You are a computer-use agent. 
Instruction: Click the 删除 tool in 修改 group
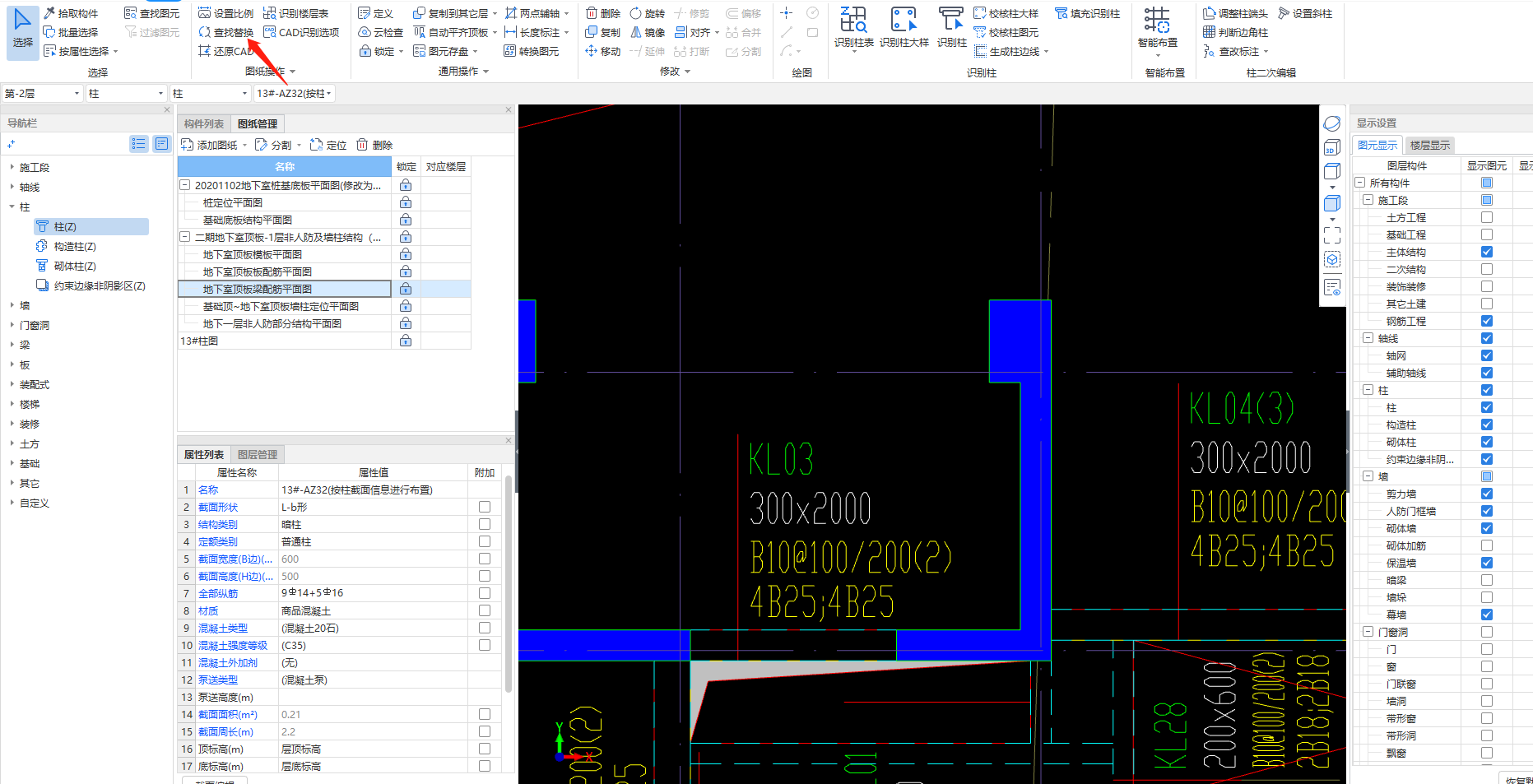(603, 13)
